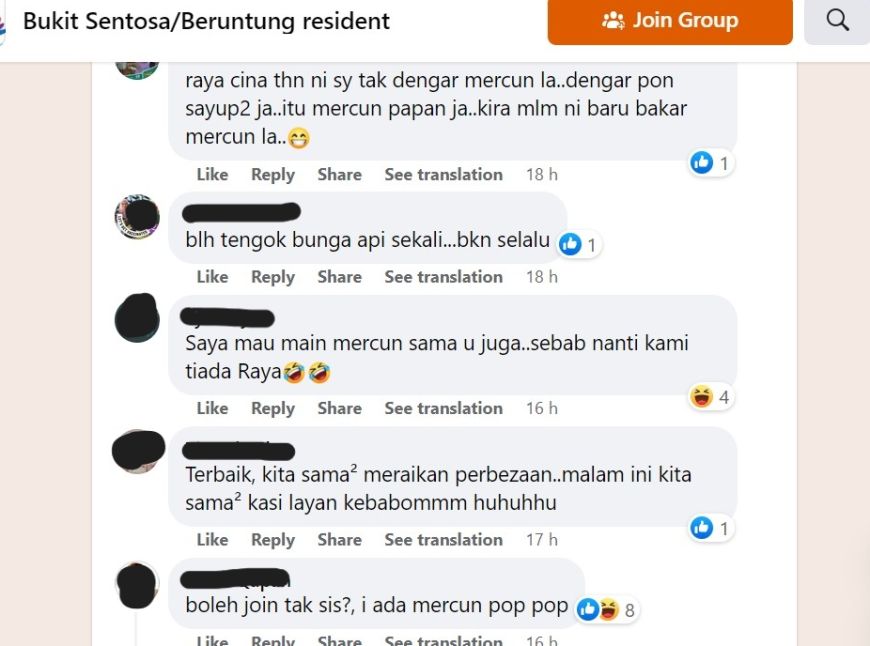Image resolution: width=870 pixels, height=646 pixels.
Task: Click the Join Group button
Action: click(670, 21)
